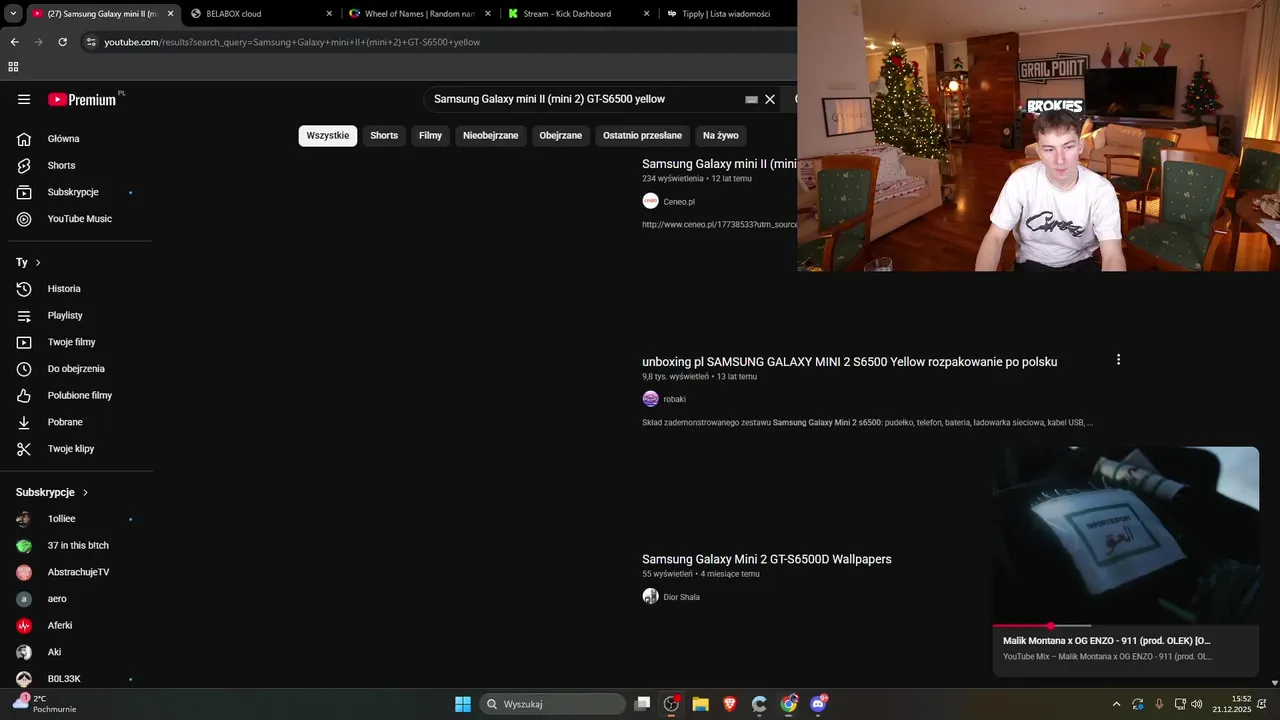Open the YouTube hamburger guide menu
Image resolution: width=1280 pixels, height=720 pixels.
point(24,99)
